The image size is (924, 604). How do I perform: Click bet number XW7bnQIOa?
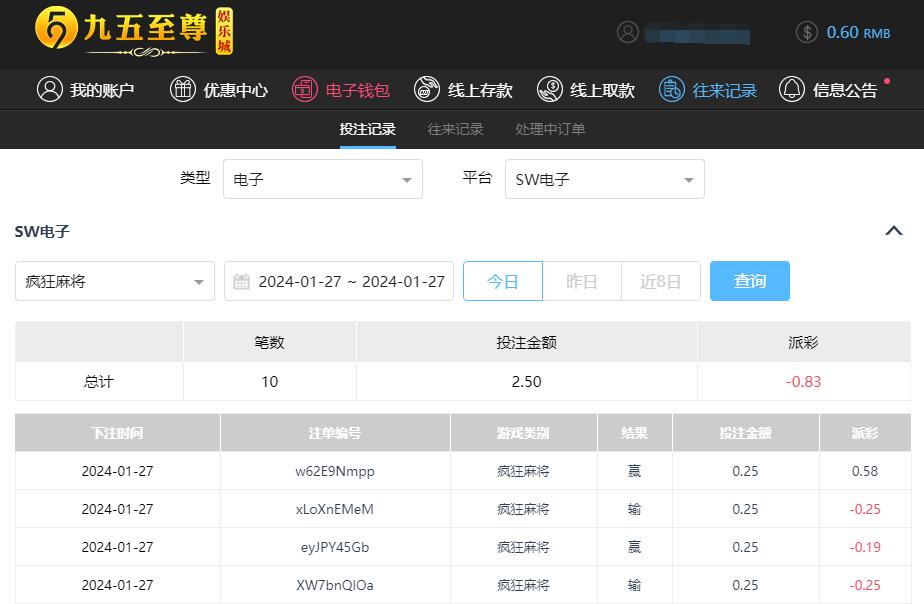click(x=335, y=585)
